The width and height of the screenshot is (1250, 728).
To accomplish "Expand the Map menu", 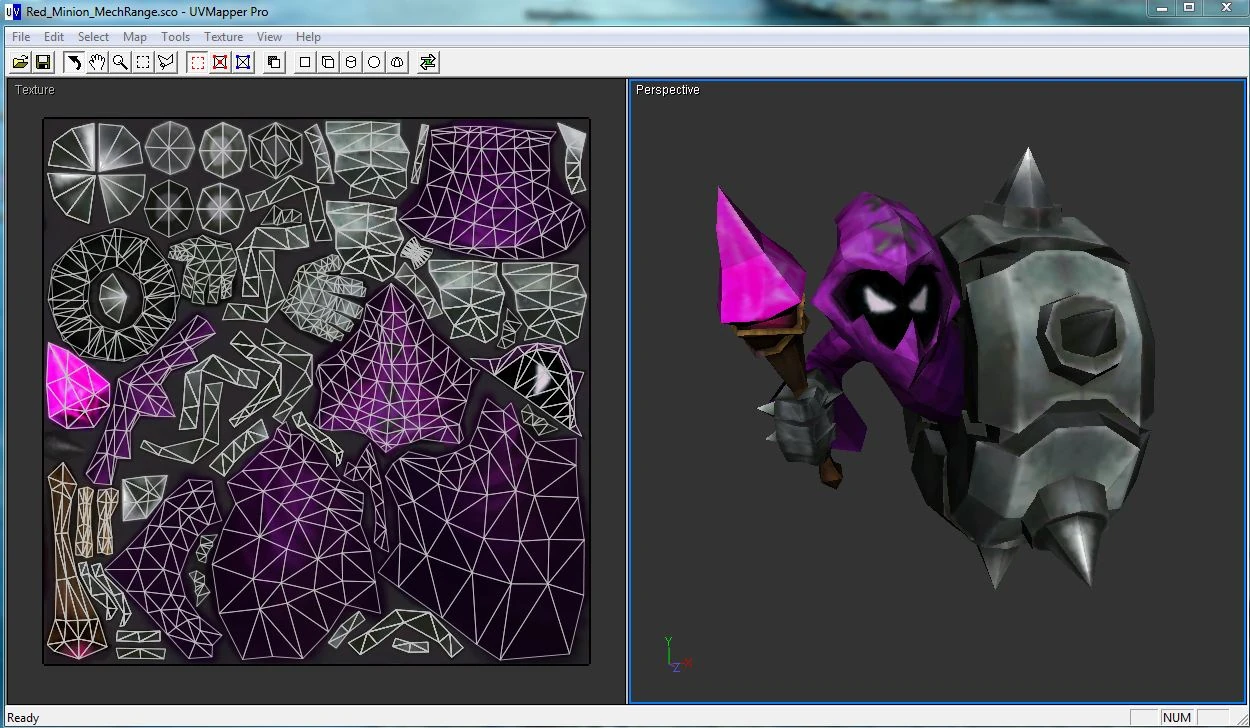I will 135,37.
